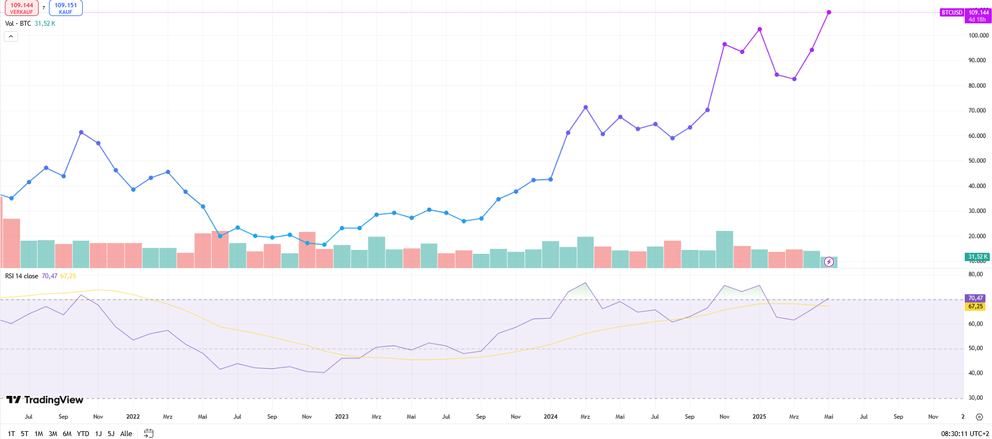Screen dimensions: 992x439
Task: Switch to the 3M time range
Action: tap(53, 433)
